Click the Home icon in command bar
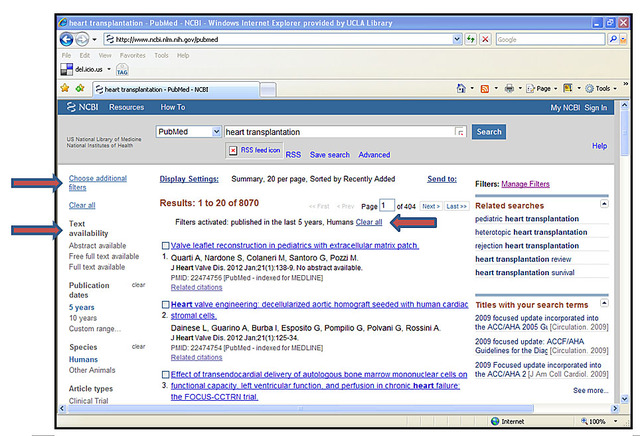 tap(461, 88)
